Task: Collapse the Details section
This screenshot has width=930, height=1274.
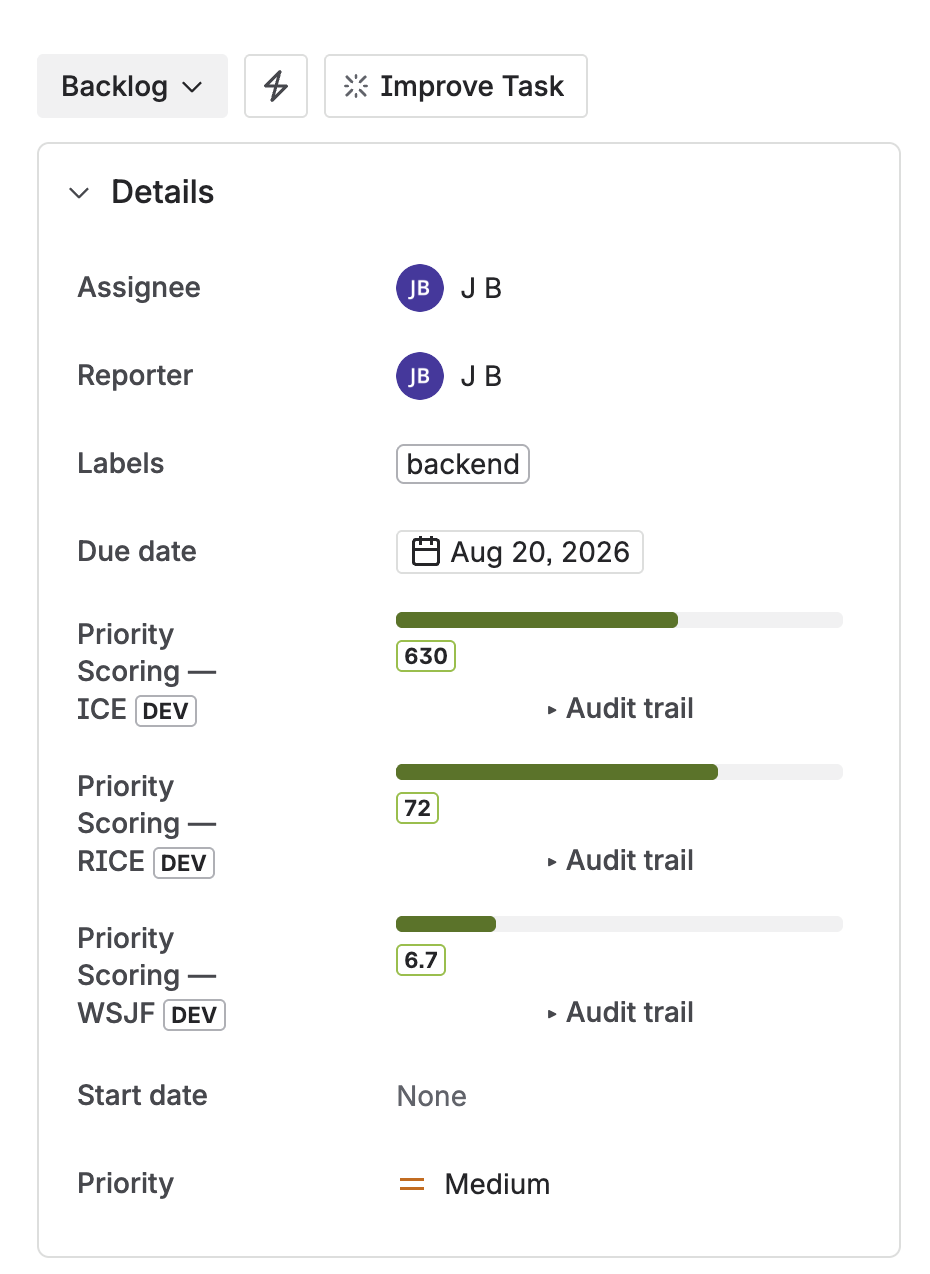Action: pos(79,193)
